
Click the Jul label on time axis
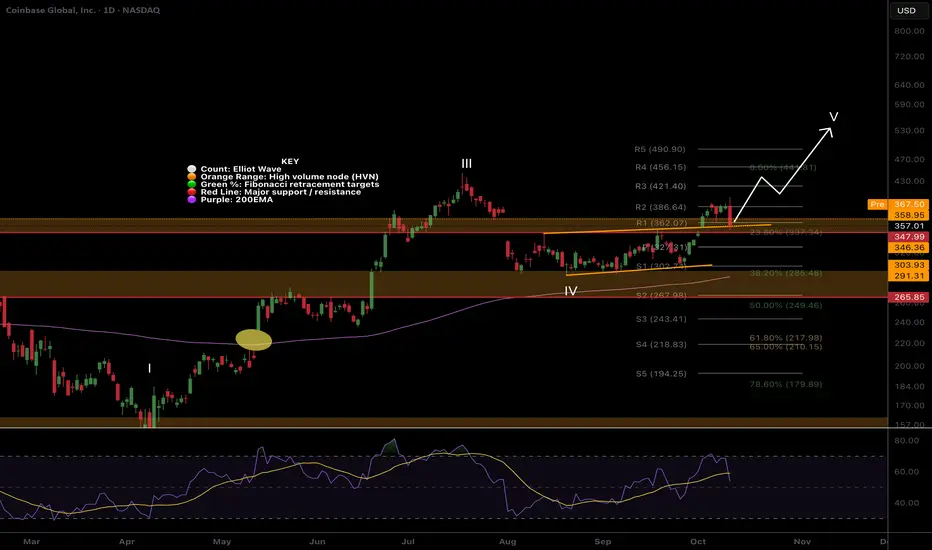click(408, 542)
